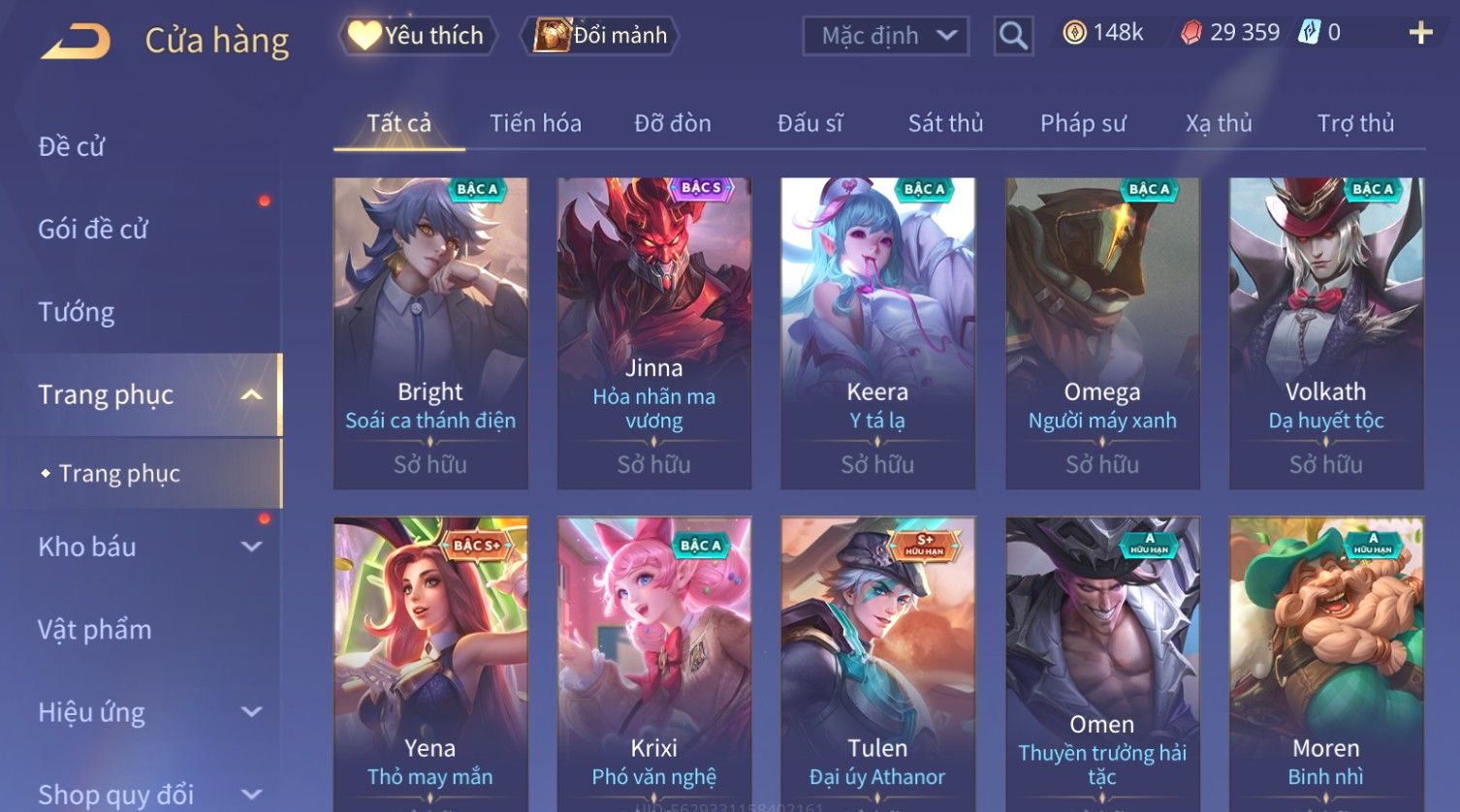Select Yena Thỏ may mắn skin card
Image resolution: width=1460 pixels, height=812 pixels.
[x=430, y=664]
